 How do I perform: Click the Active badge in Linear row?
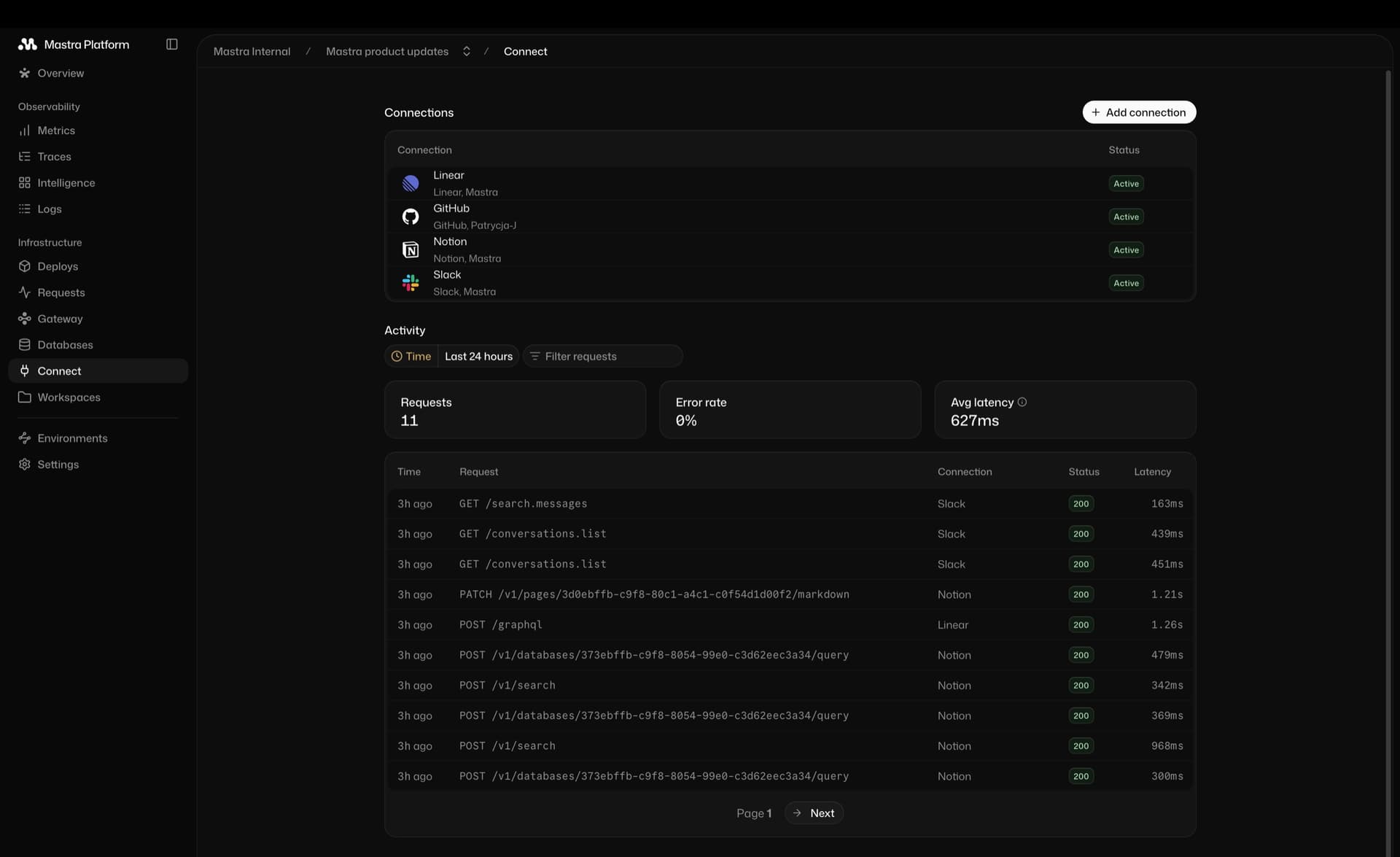tap(1126, 184)
